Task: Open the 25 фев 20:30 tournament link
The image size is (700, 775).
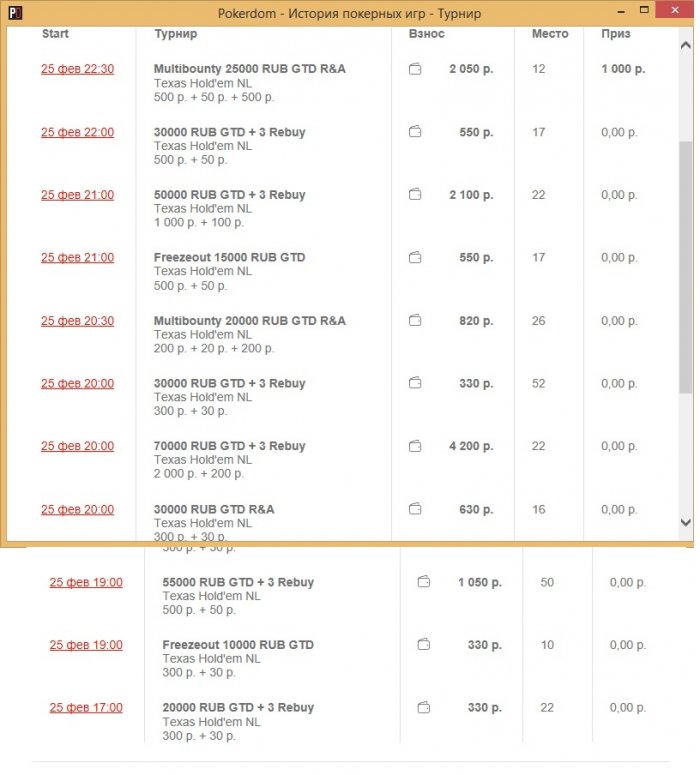Action: tap(77, 321)
